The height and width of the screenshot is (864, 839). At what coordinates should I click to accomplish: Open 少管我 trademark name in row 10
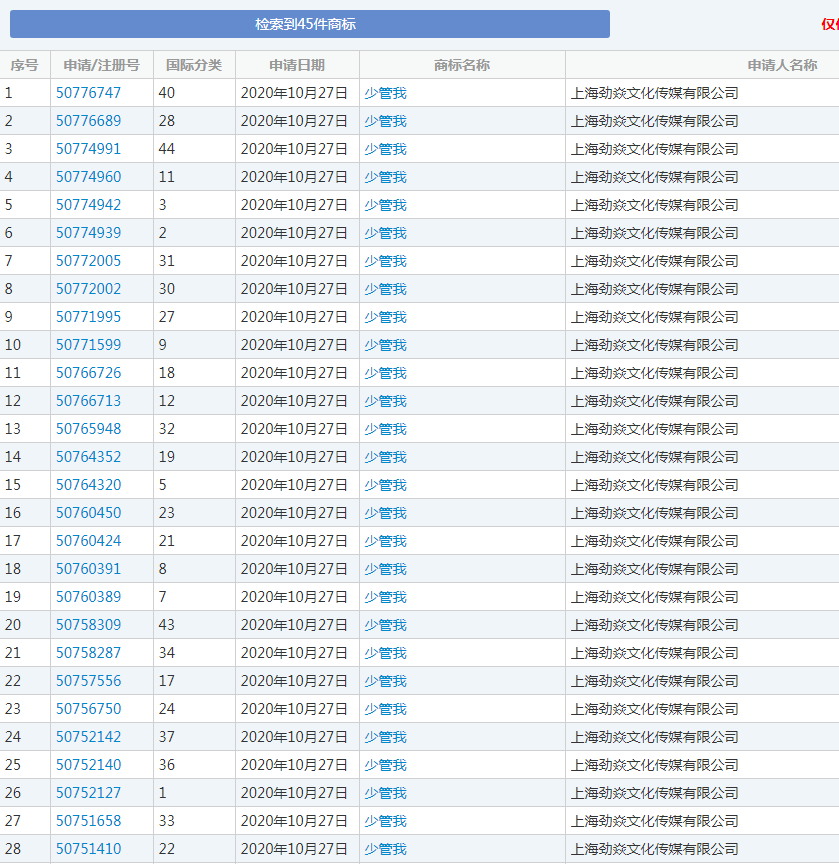pyautogui.click(x=385, y=345)
